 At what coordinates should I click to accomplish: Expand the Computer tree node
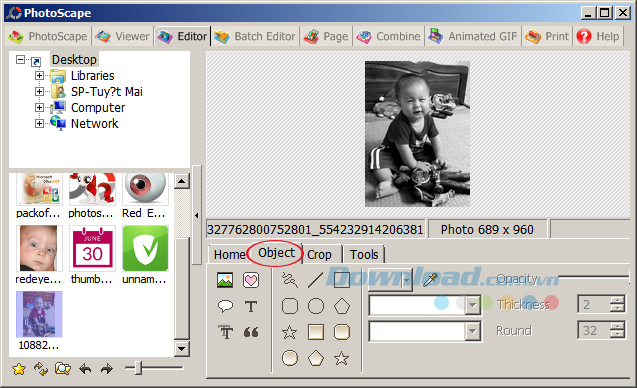[39, 108]
